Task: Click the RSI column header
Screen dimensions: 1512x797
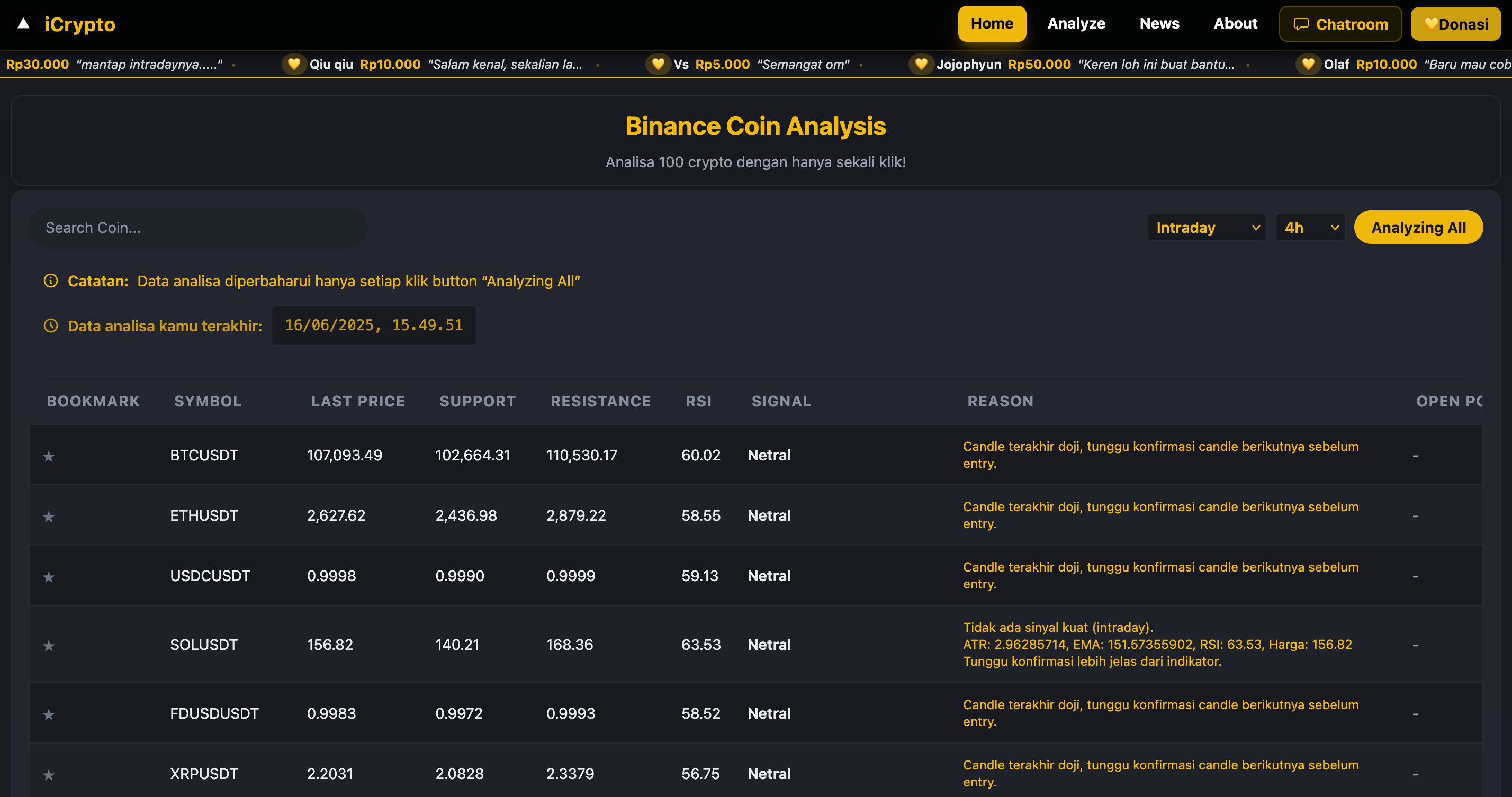Action: click(x=698, y=402)
